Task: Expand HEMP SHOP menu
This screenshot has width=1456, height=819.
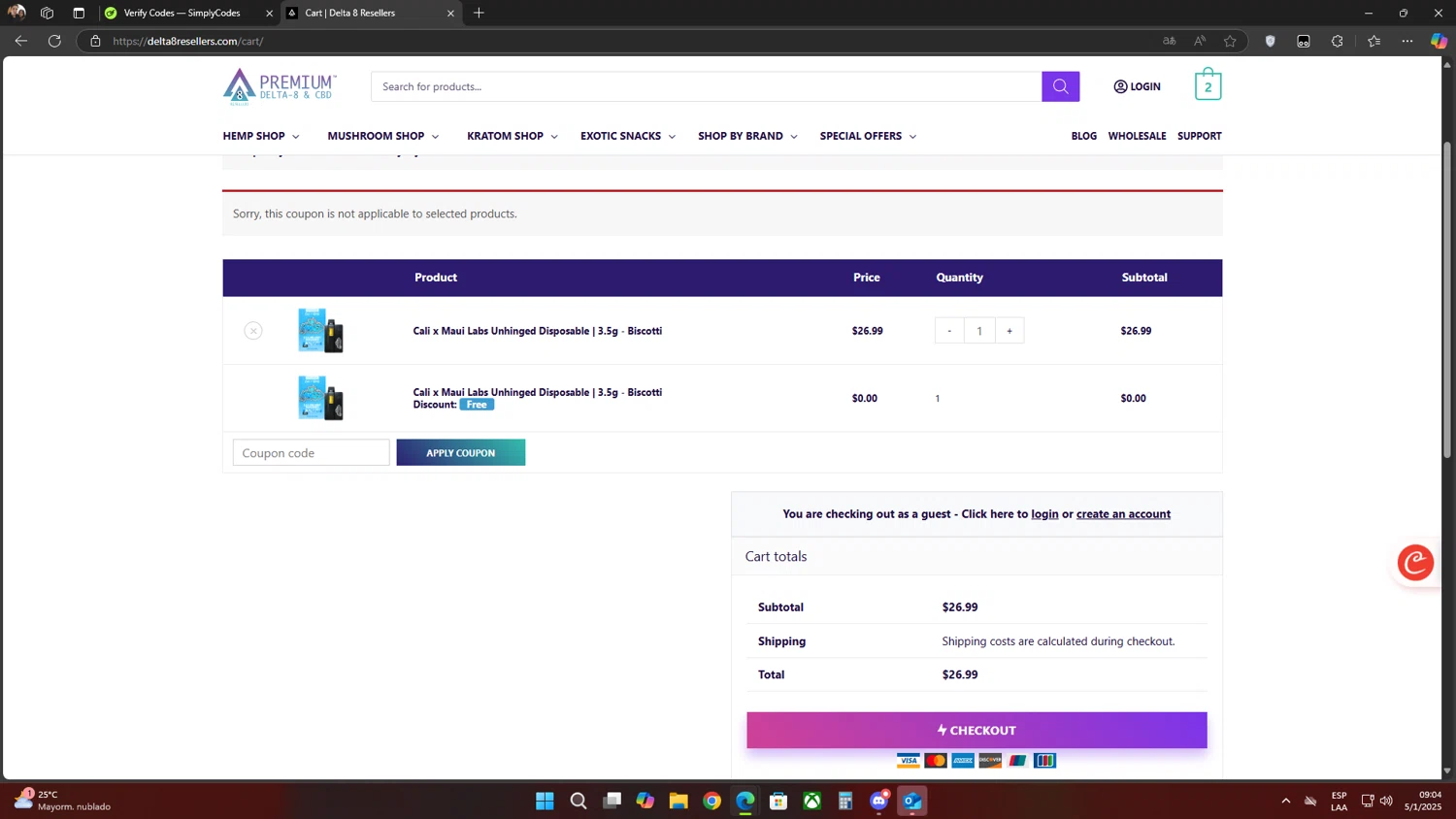Action: pyautogui.click(x=261, y=136)
